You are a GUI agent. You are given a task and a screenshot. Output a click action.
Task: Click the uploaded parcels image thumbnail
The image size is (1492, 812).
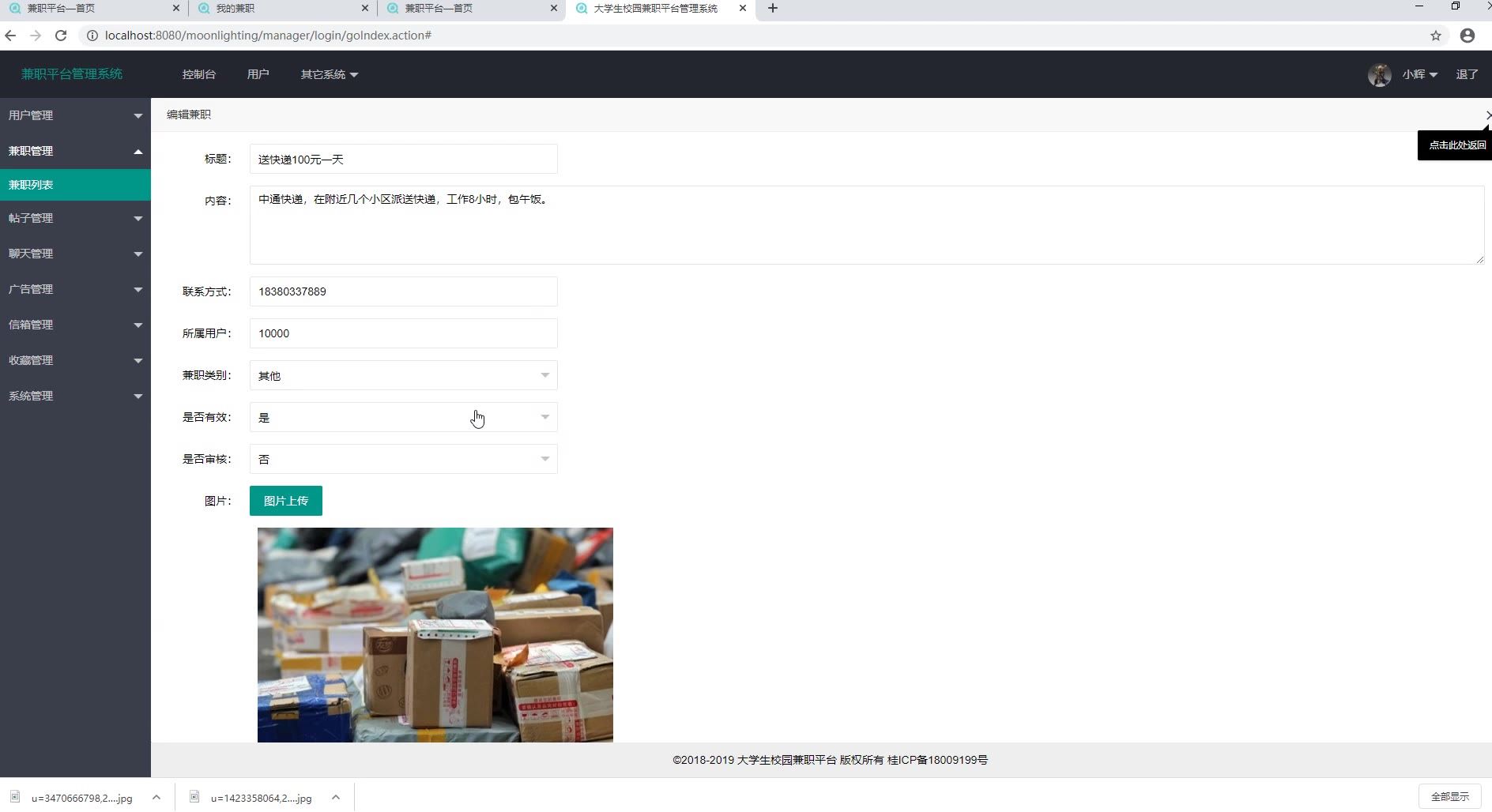click(x=435, y=635)
